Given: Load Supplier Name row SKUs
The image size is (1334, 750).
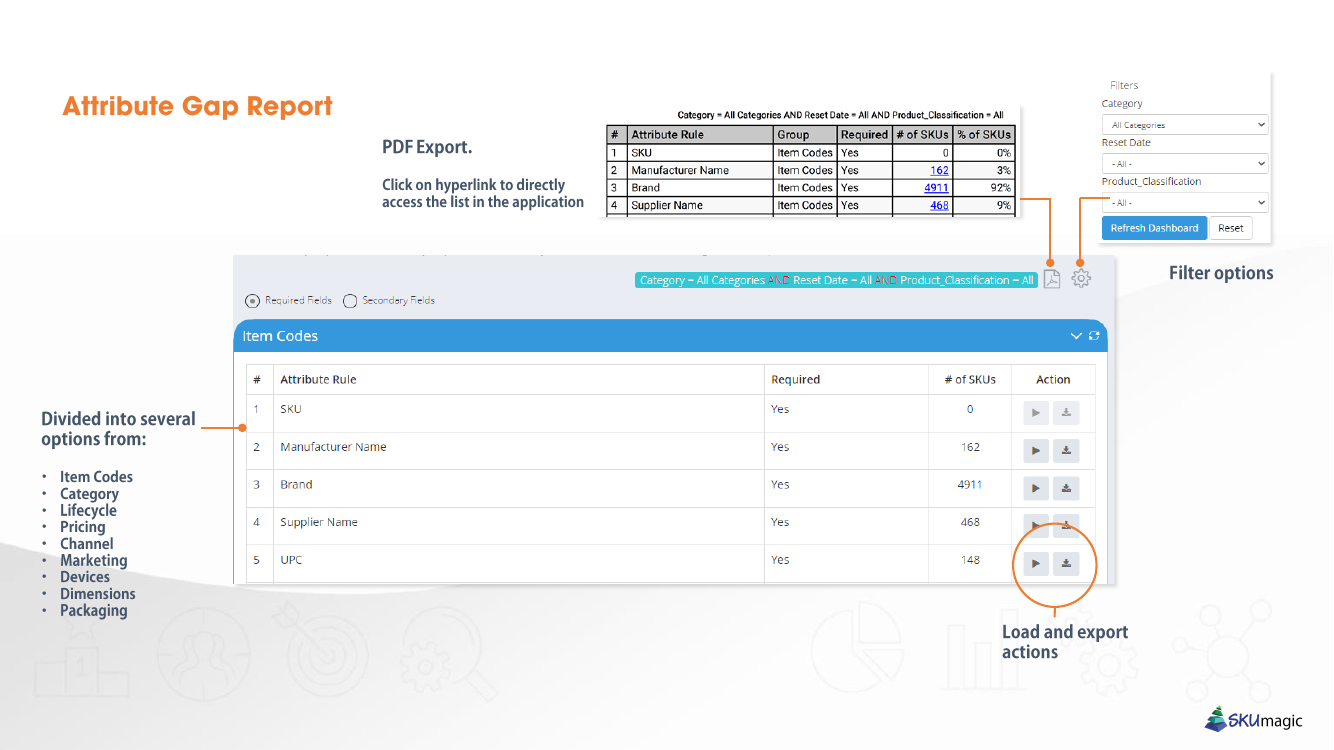Looking at the screenshot, I should coord(1036,526).
